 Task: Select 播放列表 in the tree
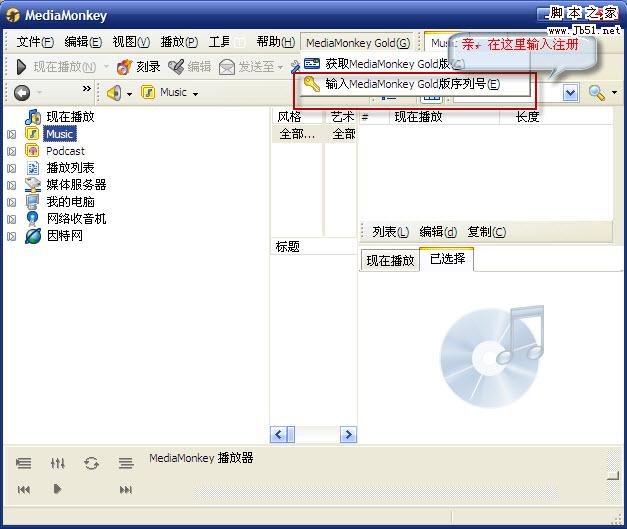70,168
